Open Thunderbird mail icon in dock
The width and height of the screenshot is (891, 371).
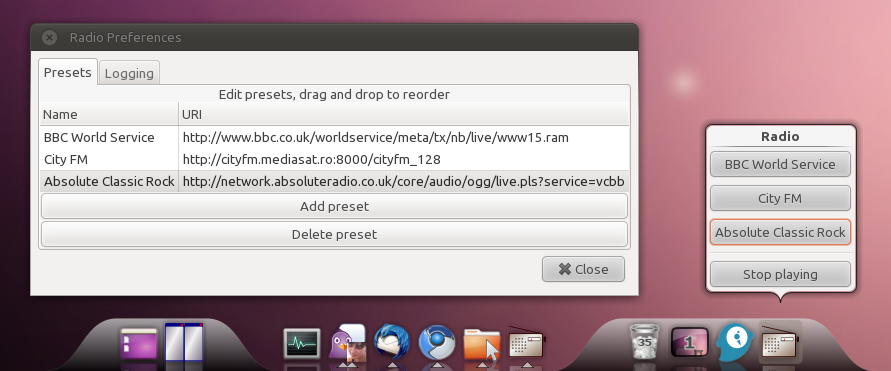click(x=392, y=342)
